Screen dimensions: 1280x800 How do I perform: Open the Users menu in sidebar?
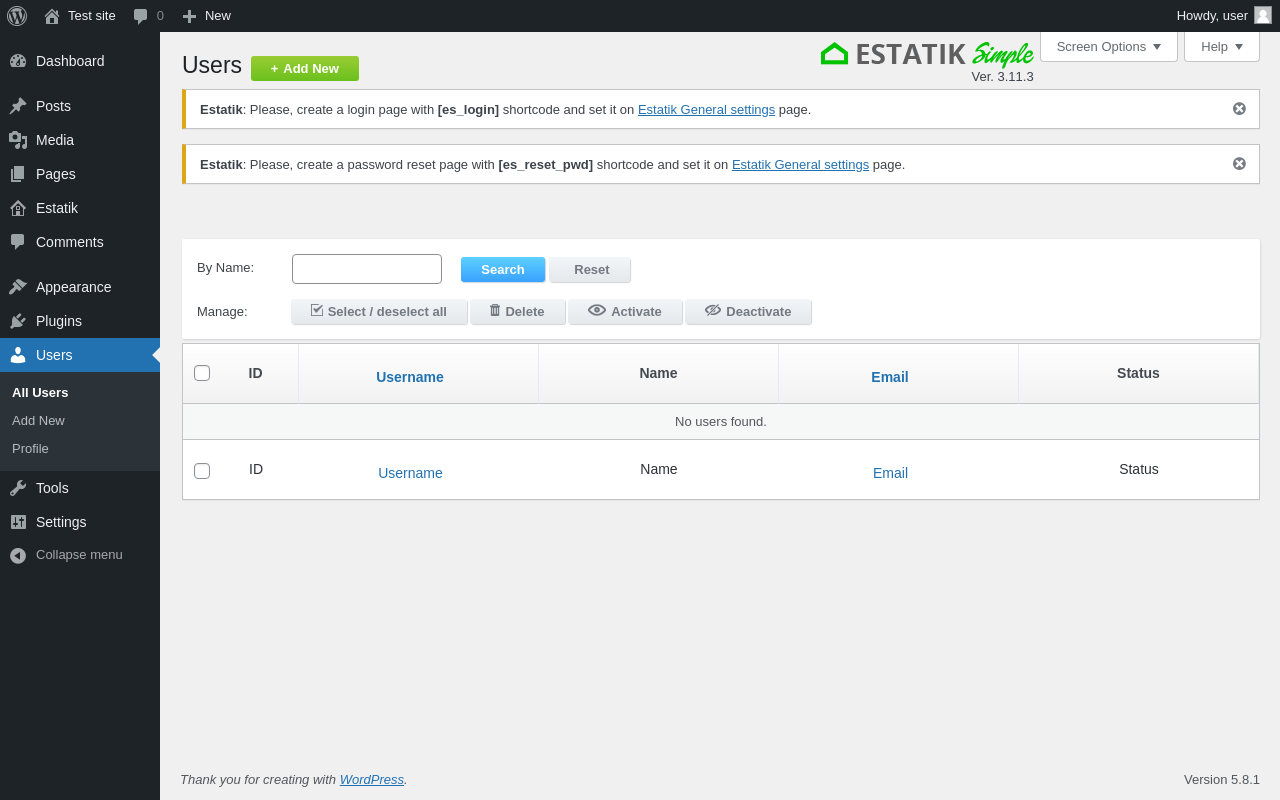(80, 355)
